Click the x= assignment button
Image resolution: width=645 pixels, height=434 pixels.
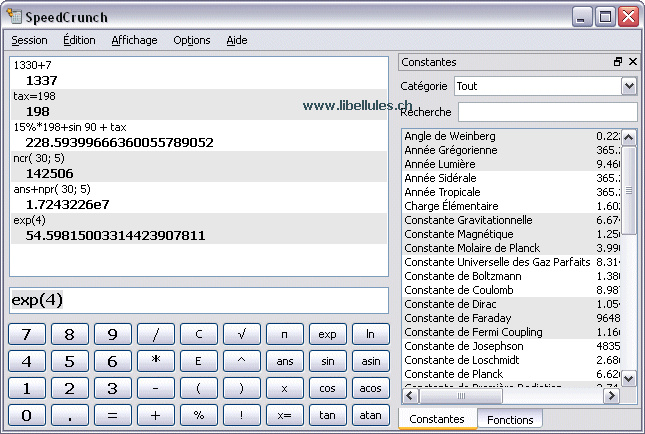(285, 415)
